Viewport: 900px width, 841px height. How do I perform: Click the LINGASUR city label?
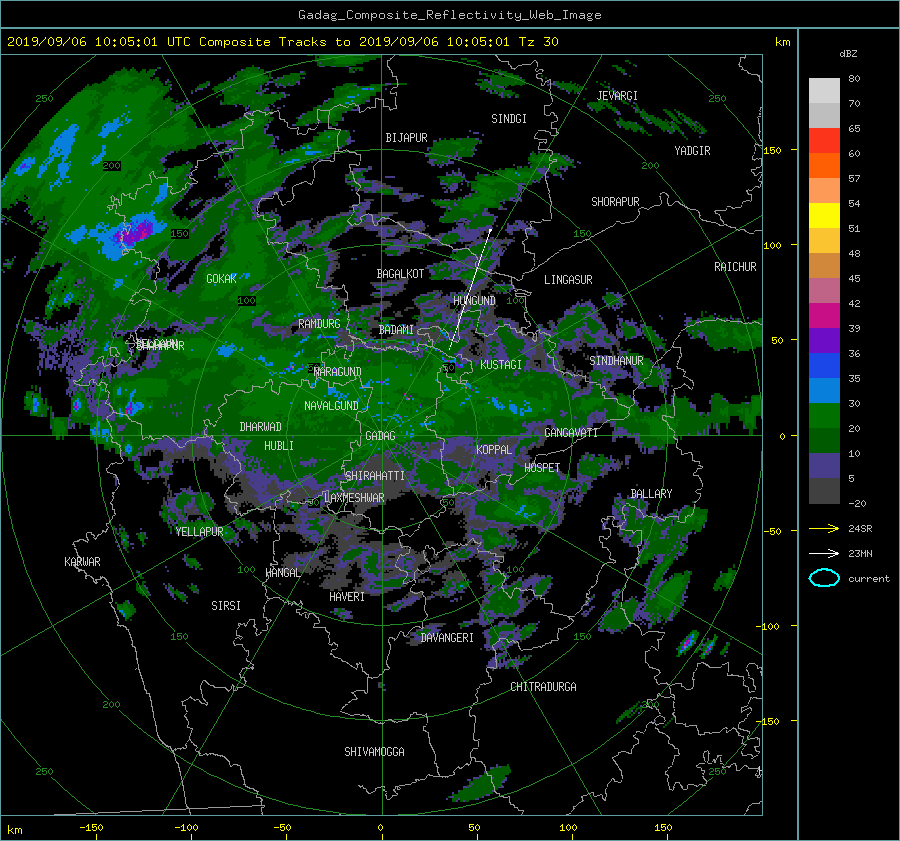click(568, 280)
